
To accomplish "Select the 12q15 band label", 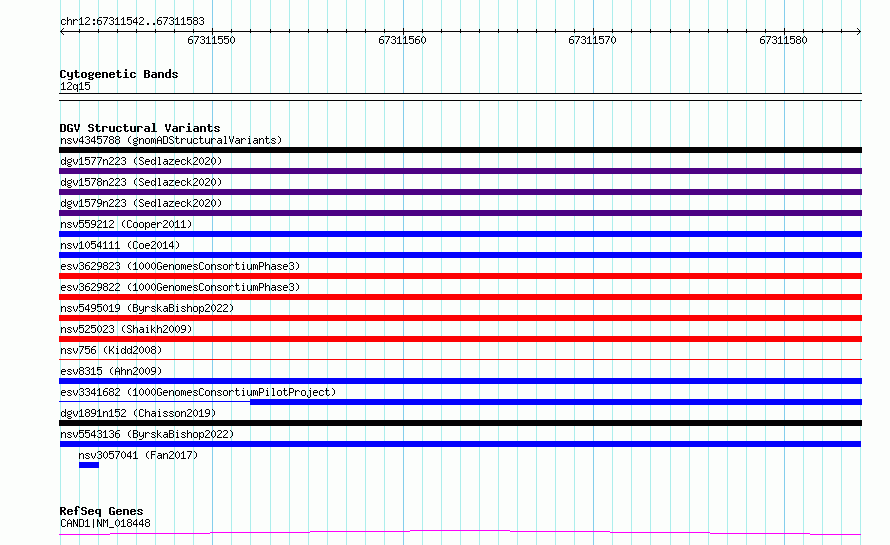I will (75, 86).
